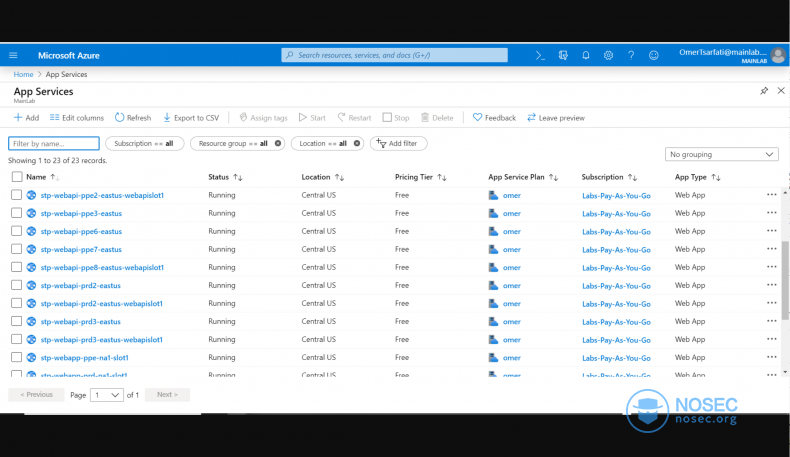Click the Next page button
This screenshot has height=457, width=790.
click(x=167, y=395)
